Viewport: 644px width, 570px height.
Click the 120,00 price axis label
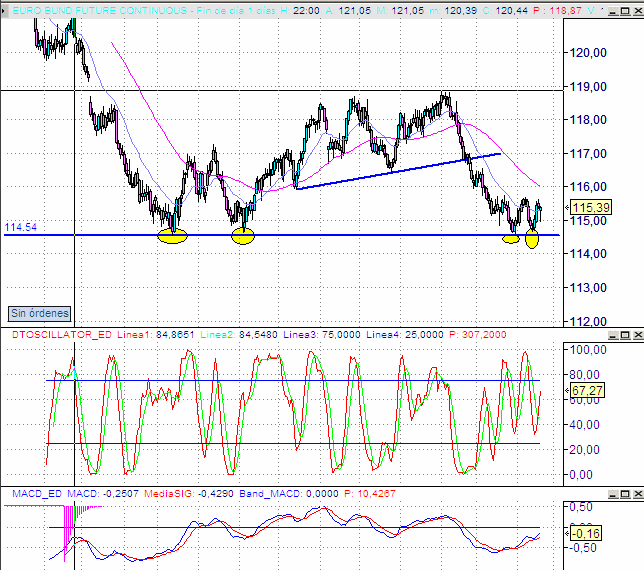tap(588, 53)
